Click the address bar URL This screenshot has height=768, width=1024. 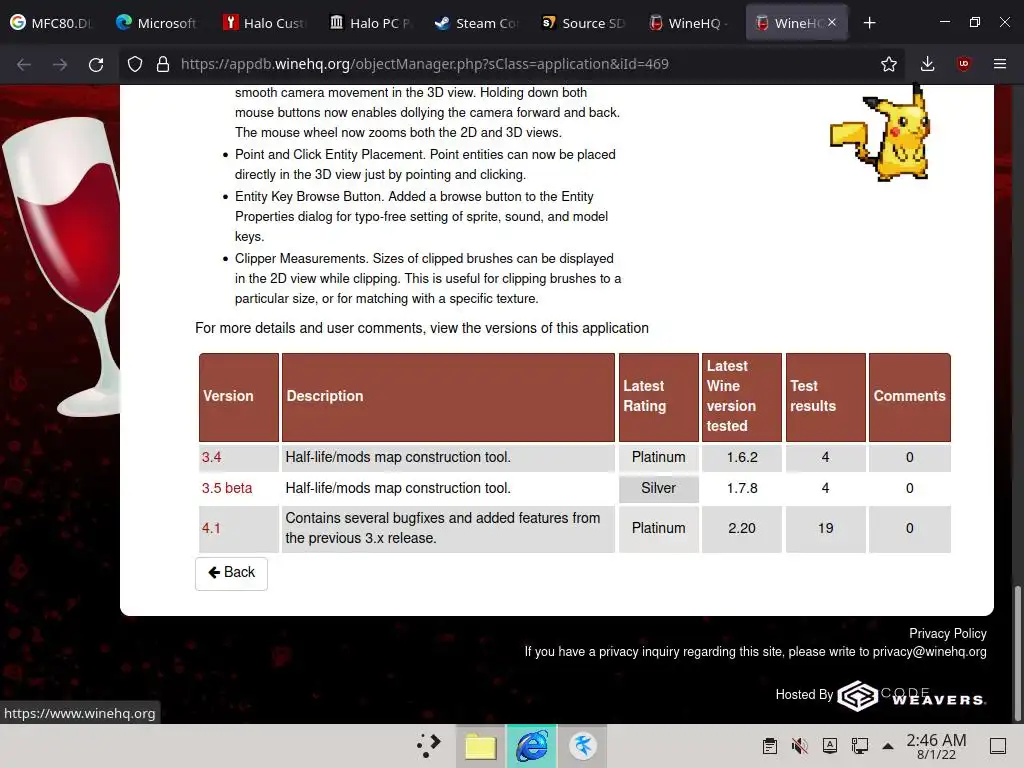point(424,64)
